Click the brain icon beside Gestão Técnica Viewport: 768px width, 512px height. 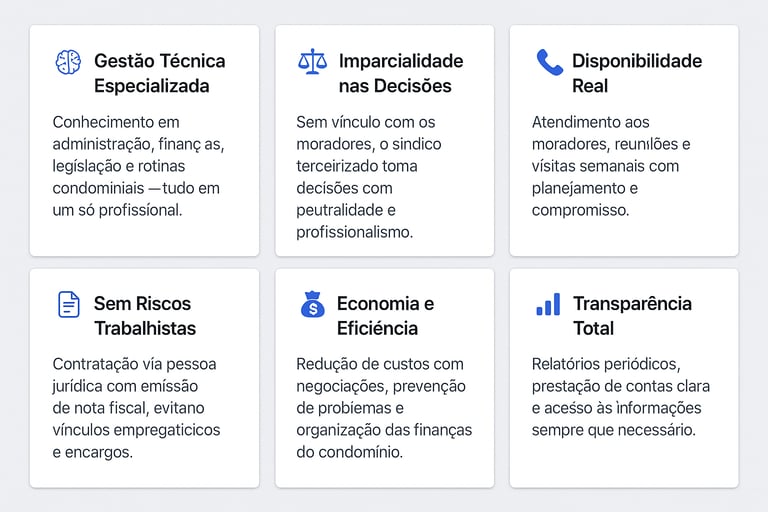68,62
